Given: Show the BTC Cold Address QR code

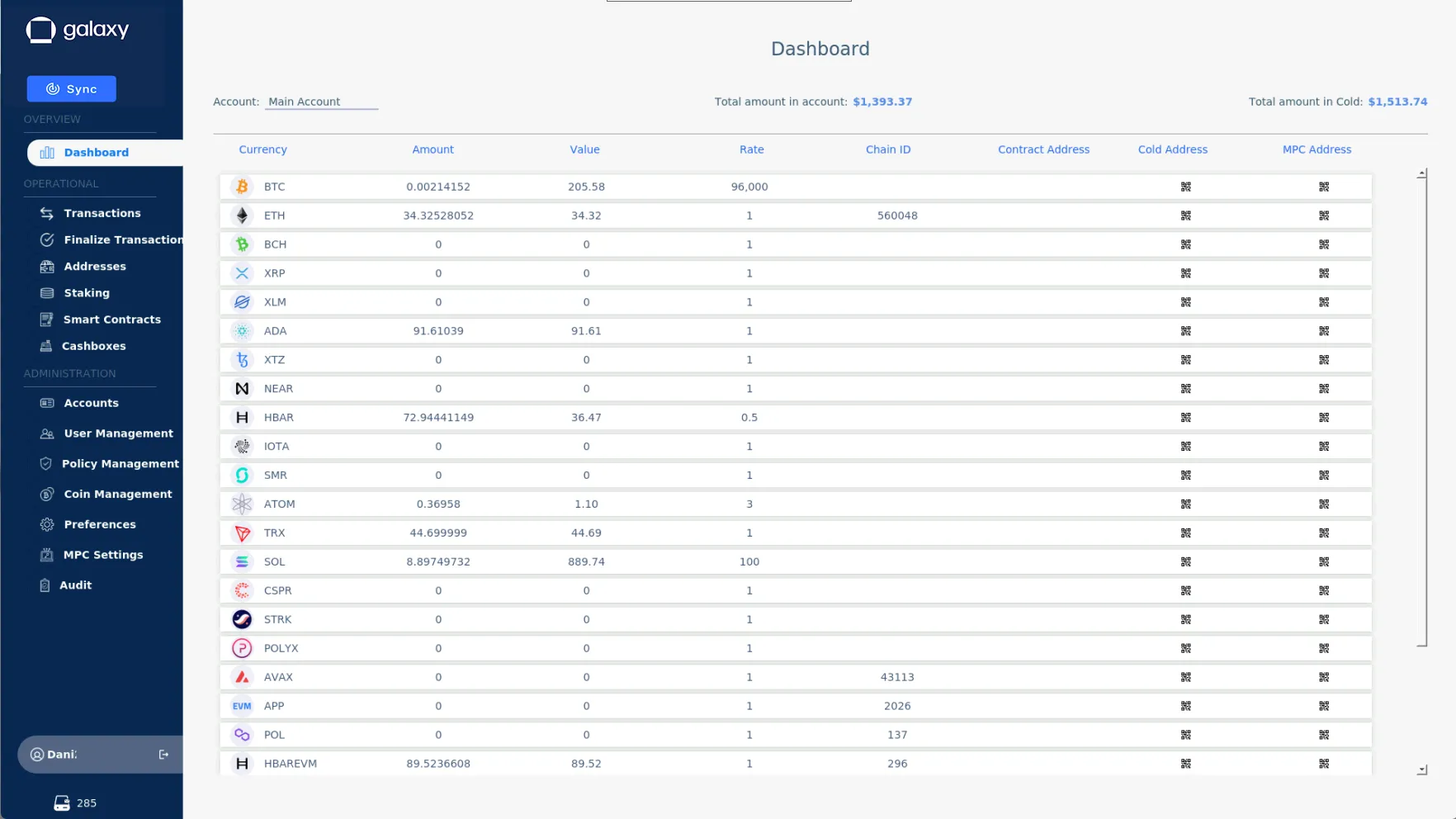Looking at the screenshot, I should point(1186,187).
